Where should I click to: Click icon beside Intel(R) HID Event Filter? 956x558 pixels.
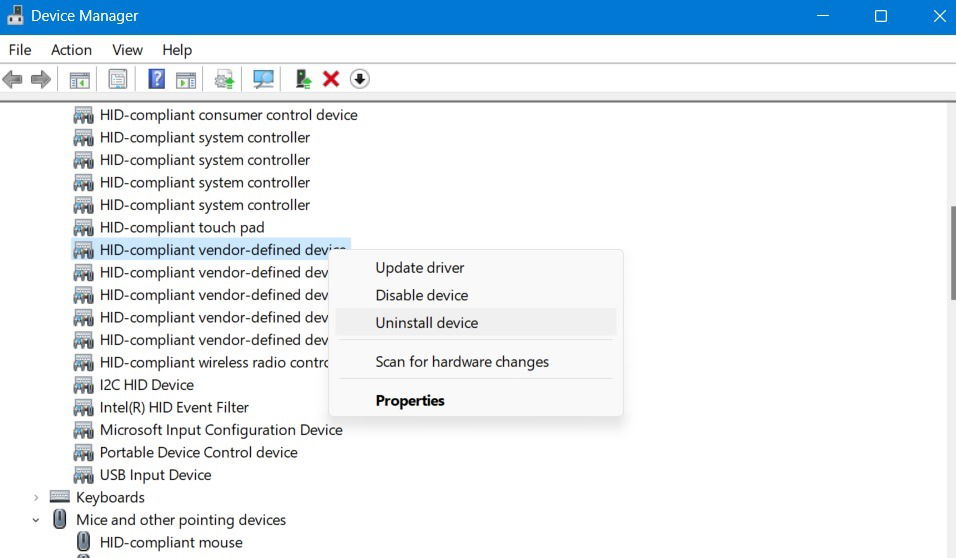[x=84, y=408]
